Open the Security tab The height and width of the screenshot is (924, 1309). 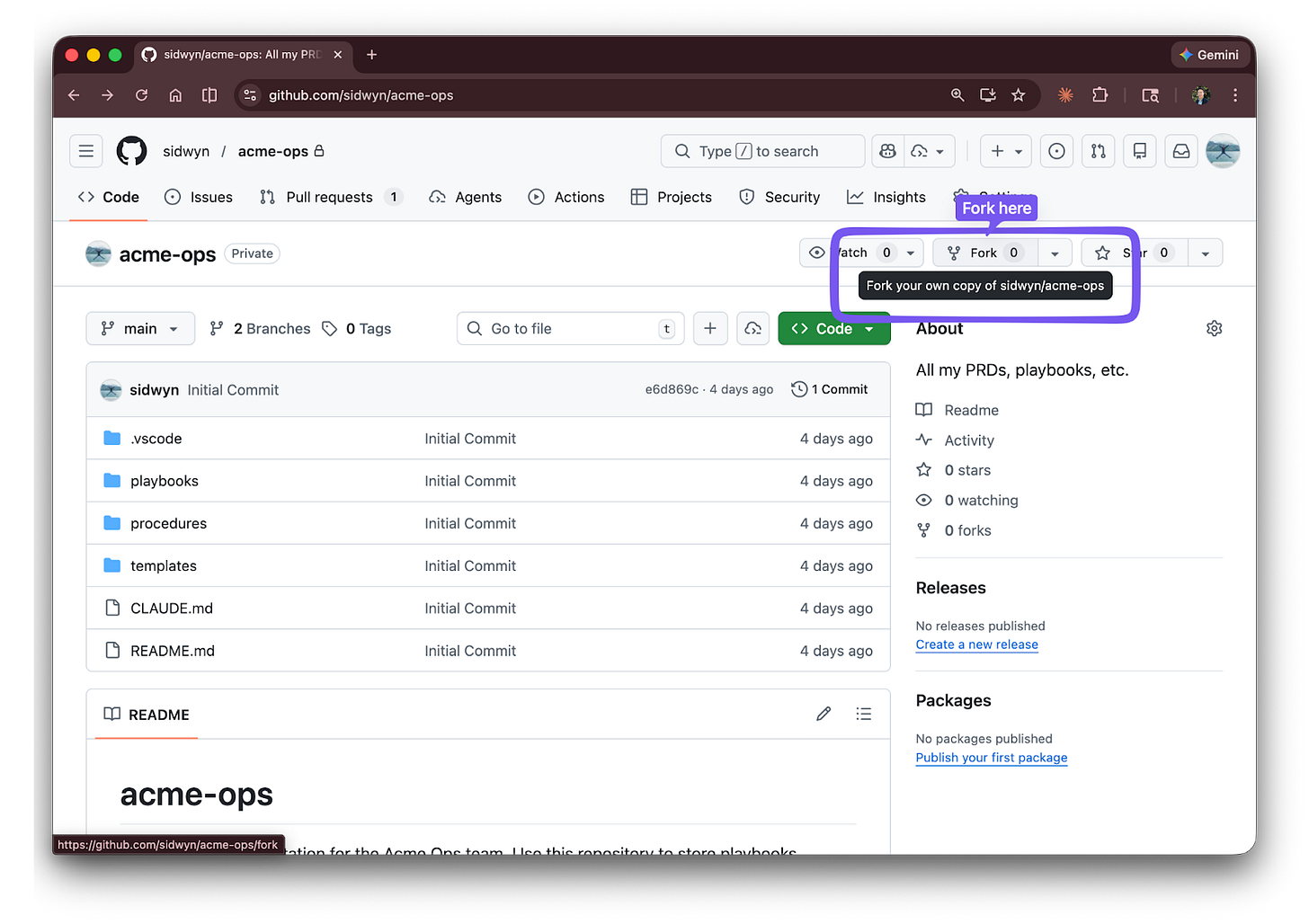[x=779, y=197]
